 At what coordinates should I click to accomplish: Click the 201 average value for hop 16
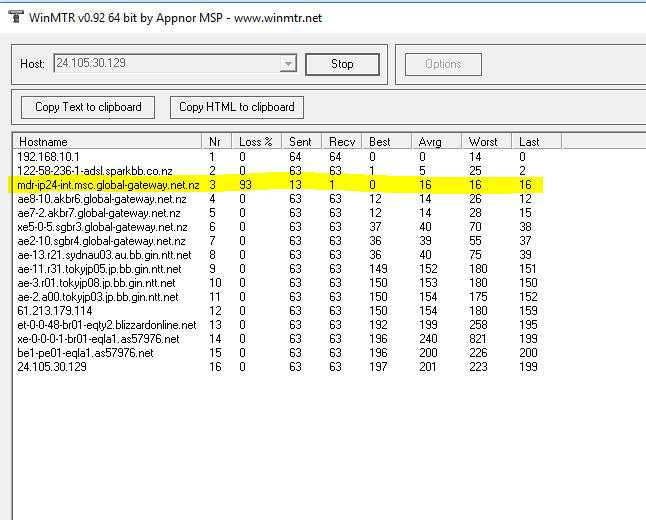tap(428, 367)
